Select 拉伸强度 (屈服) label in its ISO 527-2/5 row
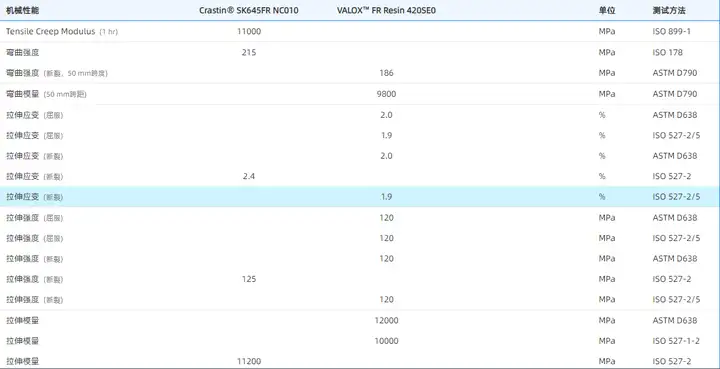 point(34,238)
